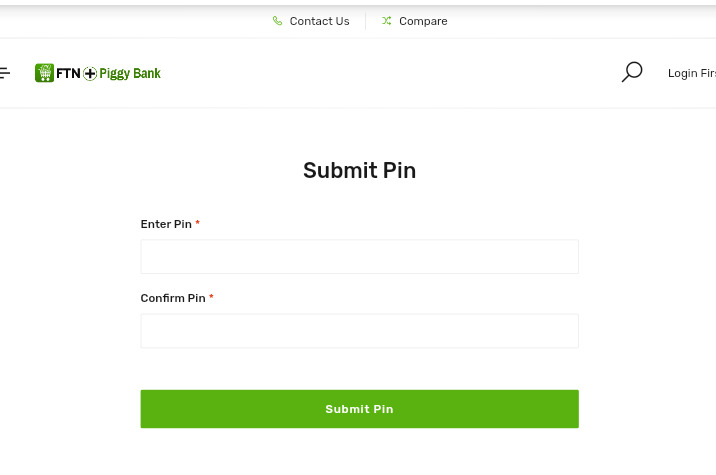Click the Confirm Pin field label
This screenshot has width=716, height=475.
173,298
